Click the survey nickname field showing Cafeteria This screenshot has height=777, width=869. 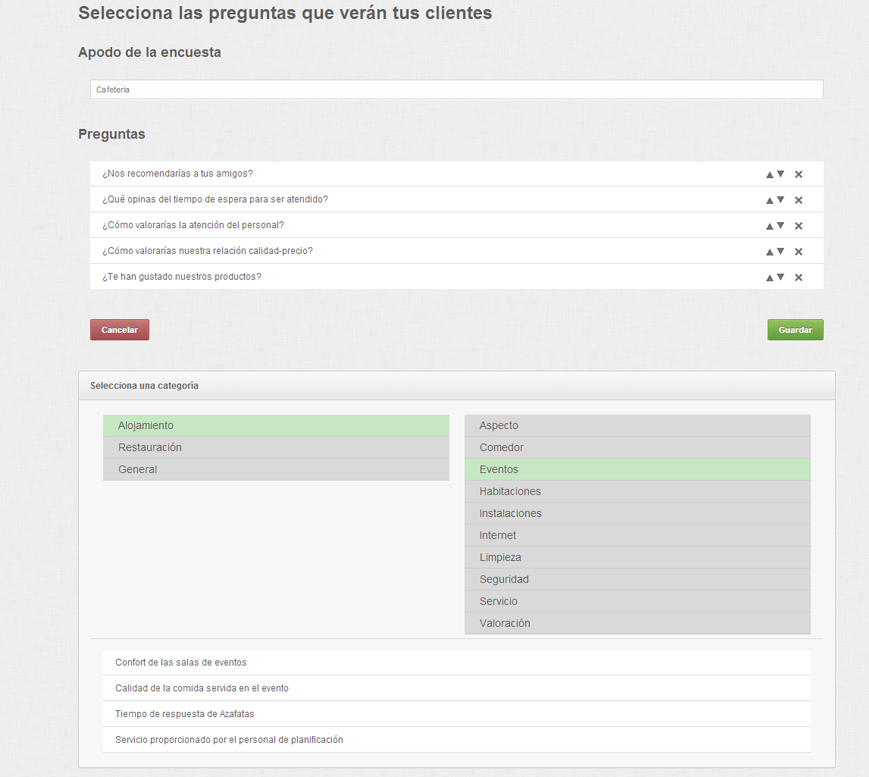click(x=456, y=89)
